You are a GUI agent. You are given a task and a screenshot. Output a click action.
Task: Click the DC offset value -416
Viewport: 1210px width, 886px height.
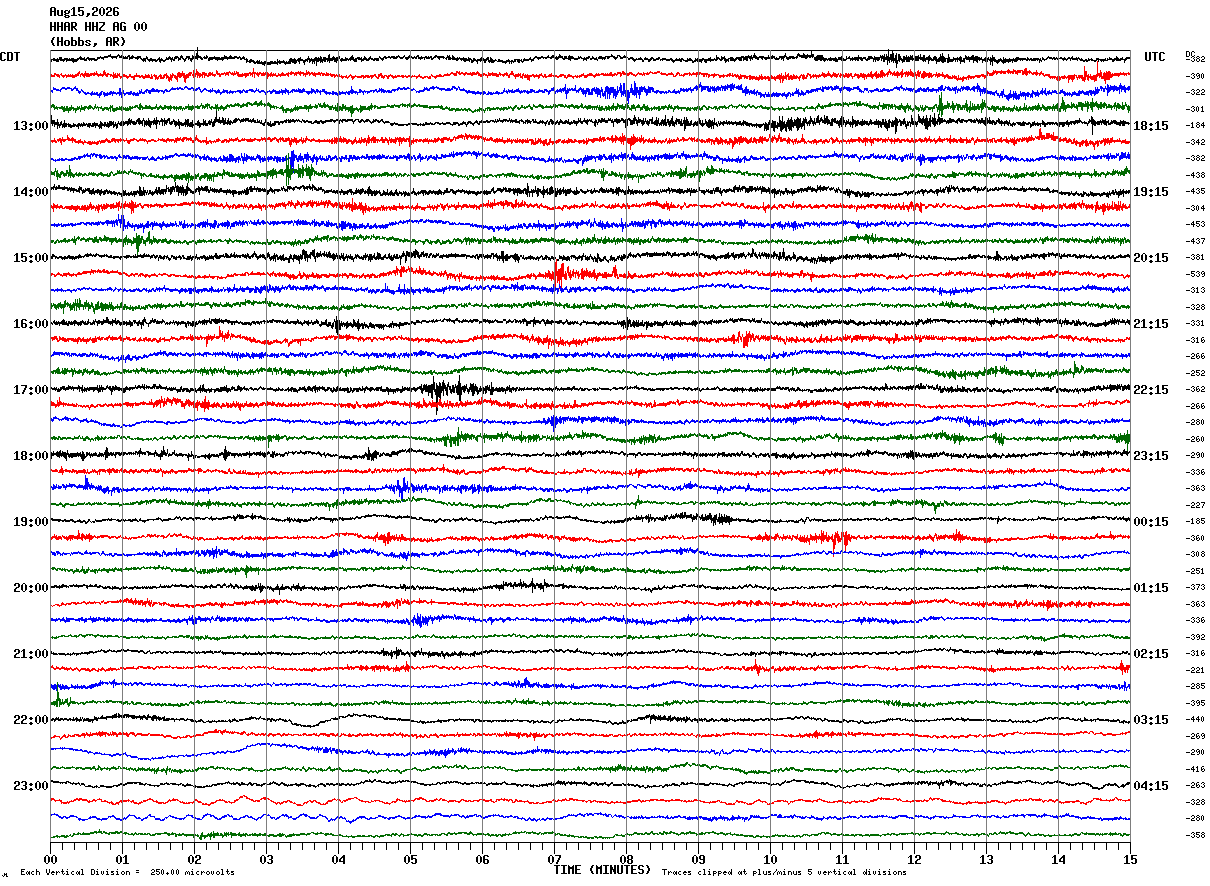coord(1195,769)
